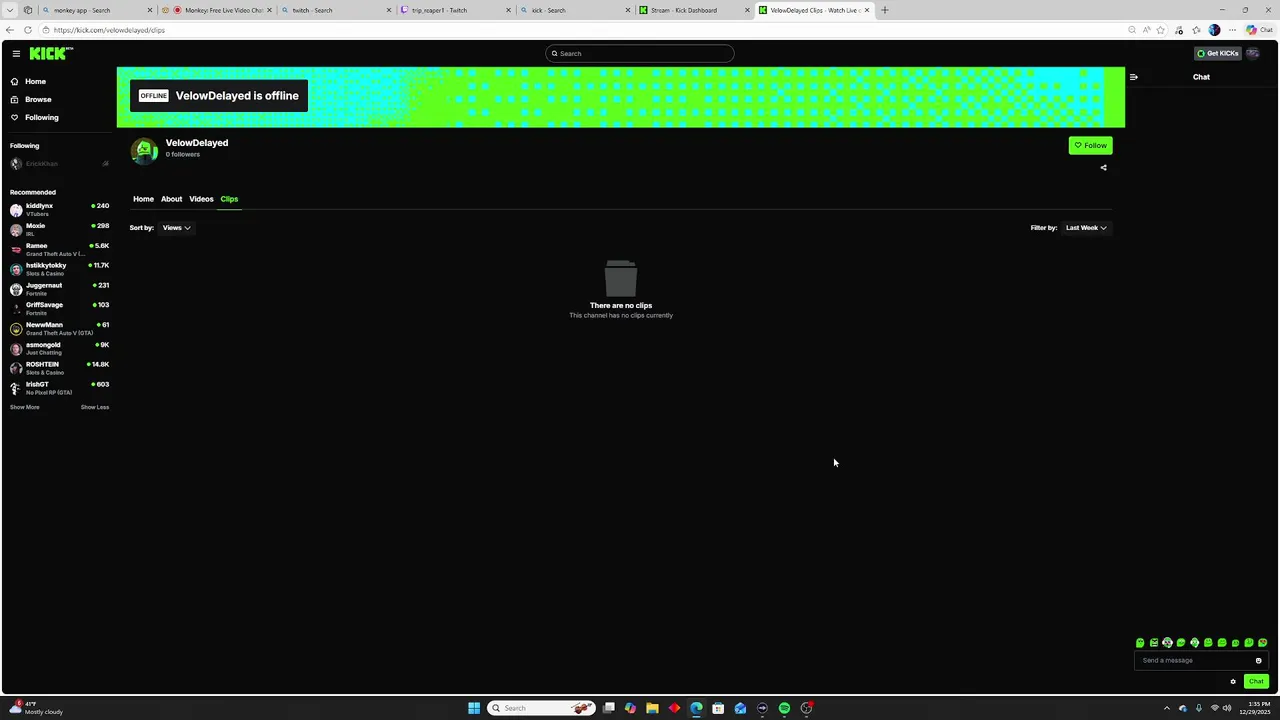The image size is (1280, 720).
Task: Switch to the channel Home tab
Action: tap(143, 199)
